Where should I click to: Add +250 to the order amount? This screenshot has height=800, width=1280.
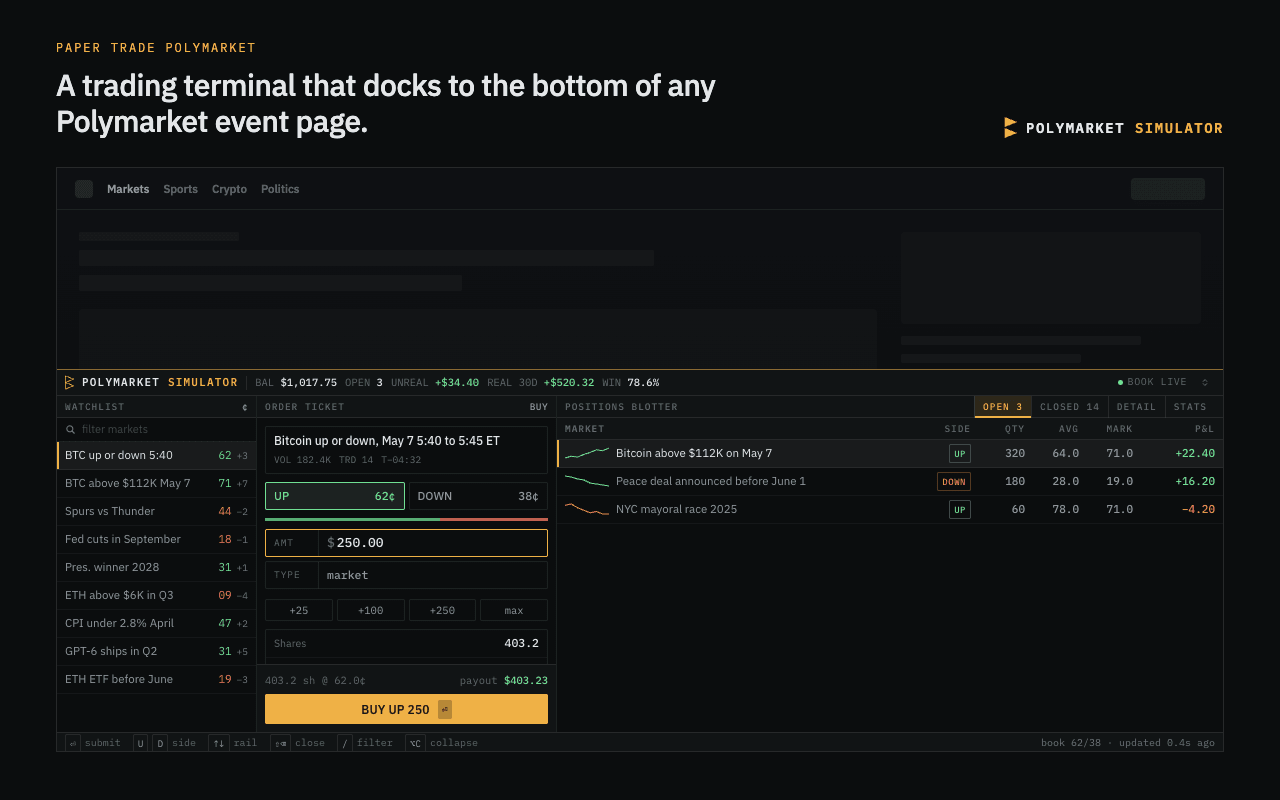[x=442, y=610]
